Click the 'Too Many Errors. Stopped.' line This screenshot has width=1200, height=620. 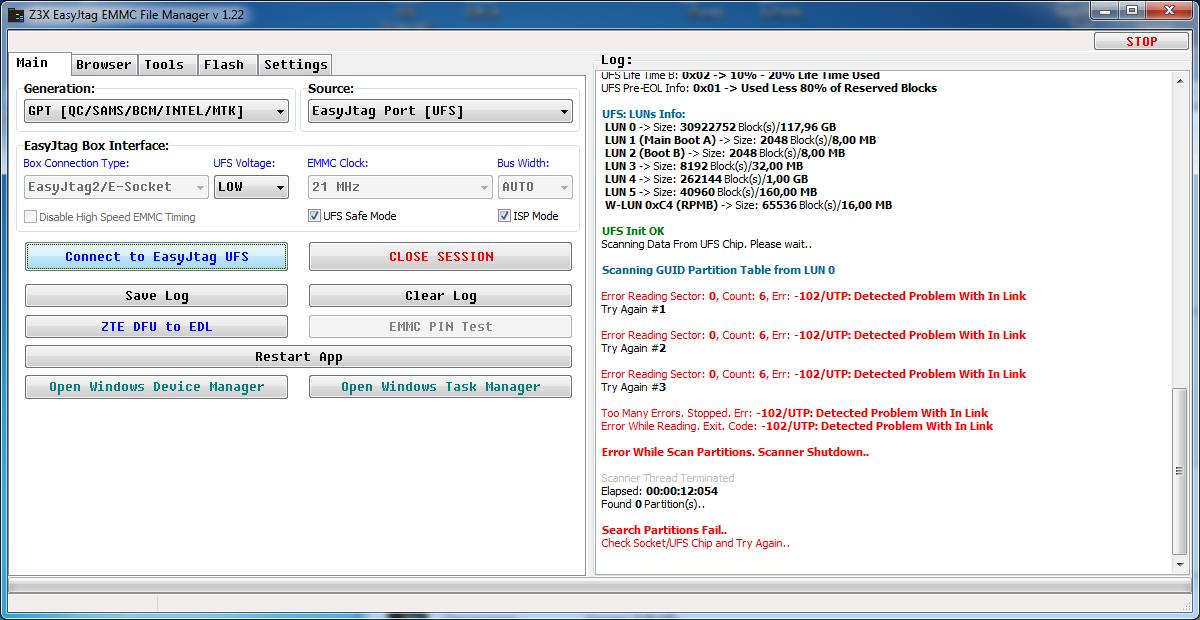(x=794, y=413)
